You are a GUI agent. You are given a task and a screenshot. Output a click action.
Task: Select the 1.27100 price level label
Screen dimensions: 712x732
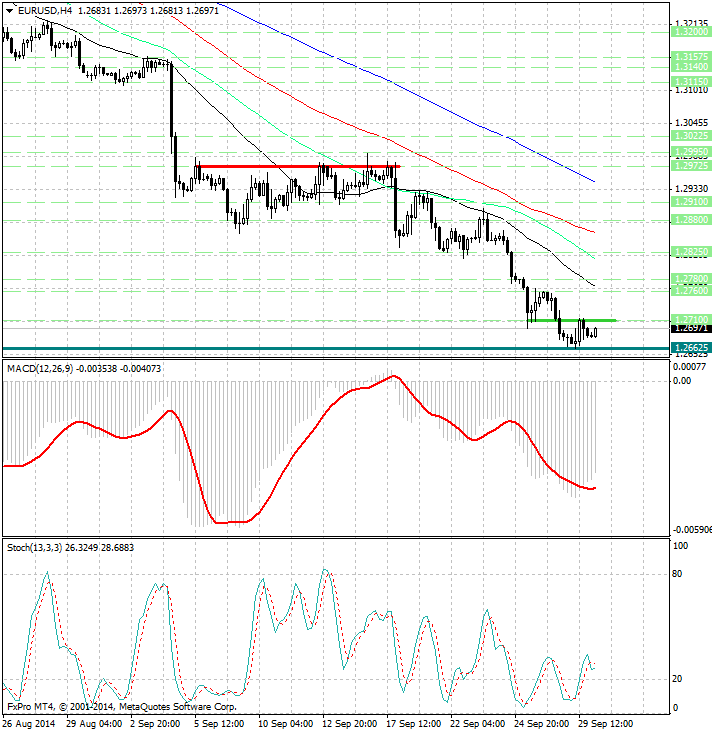(x=691, y=319)
